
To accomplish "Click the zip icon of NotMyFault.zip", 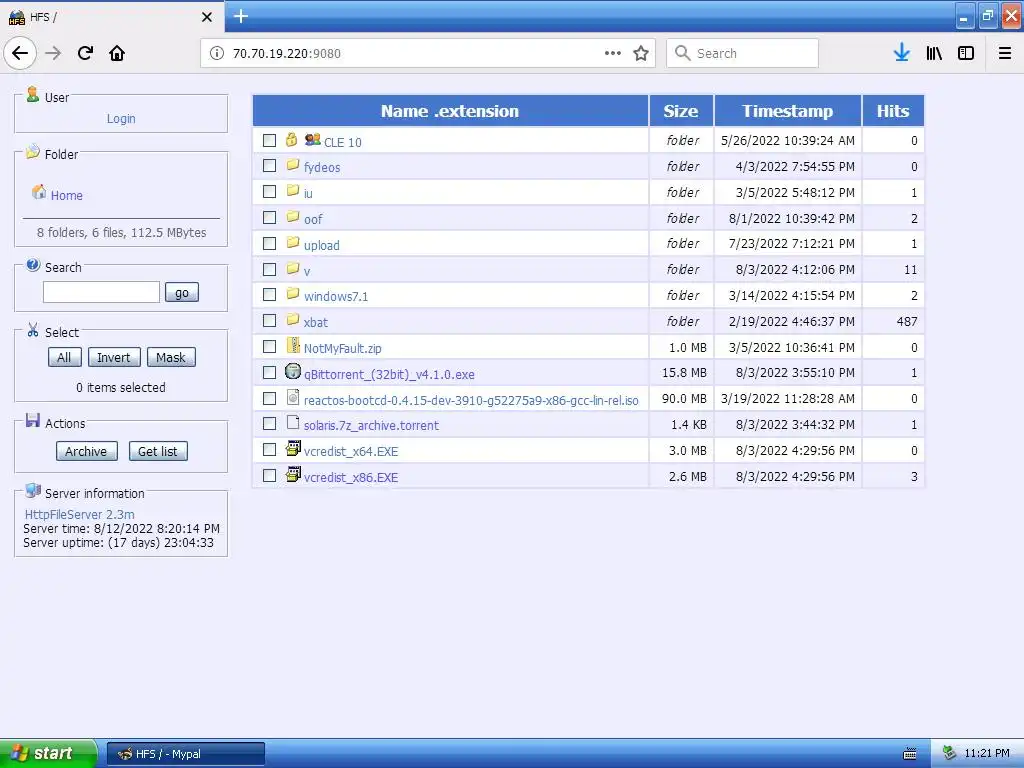I will coord(293,345).
